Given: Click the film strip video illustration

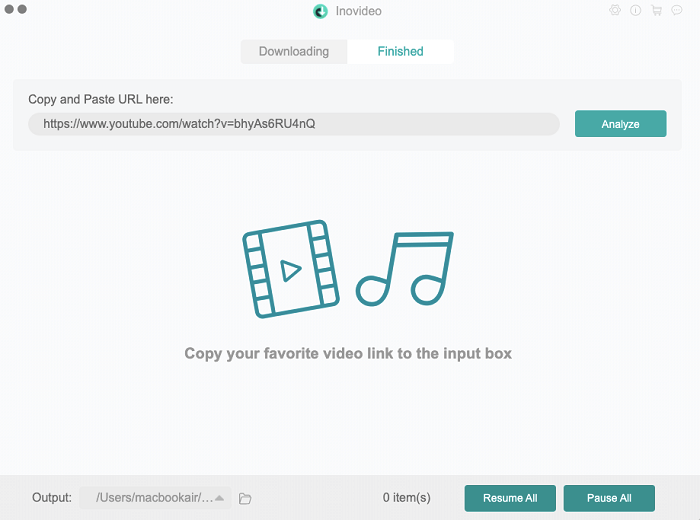Looking at the screenshot, I should click(291, 269).
